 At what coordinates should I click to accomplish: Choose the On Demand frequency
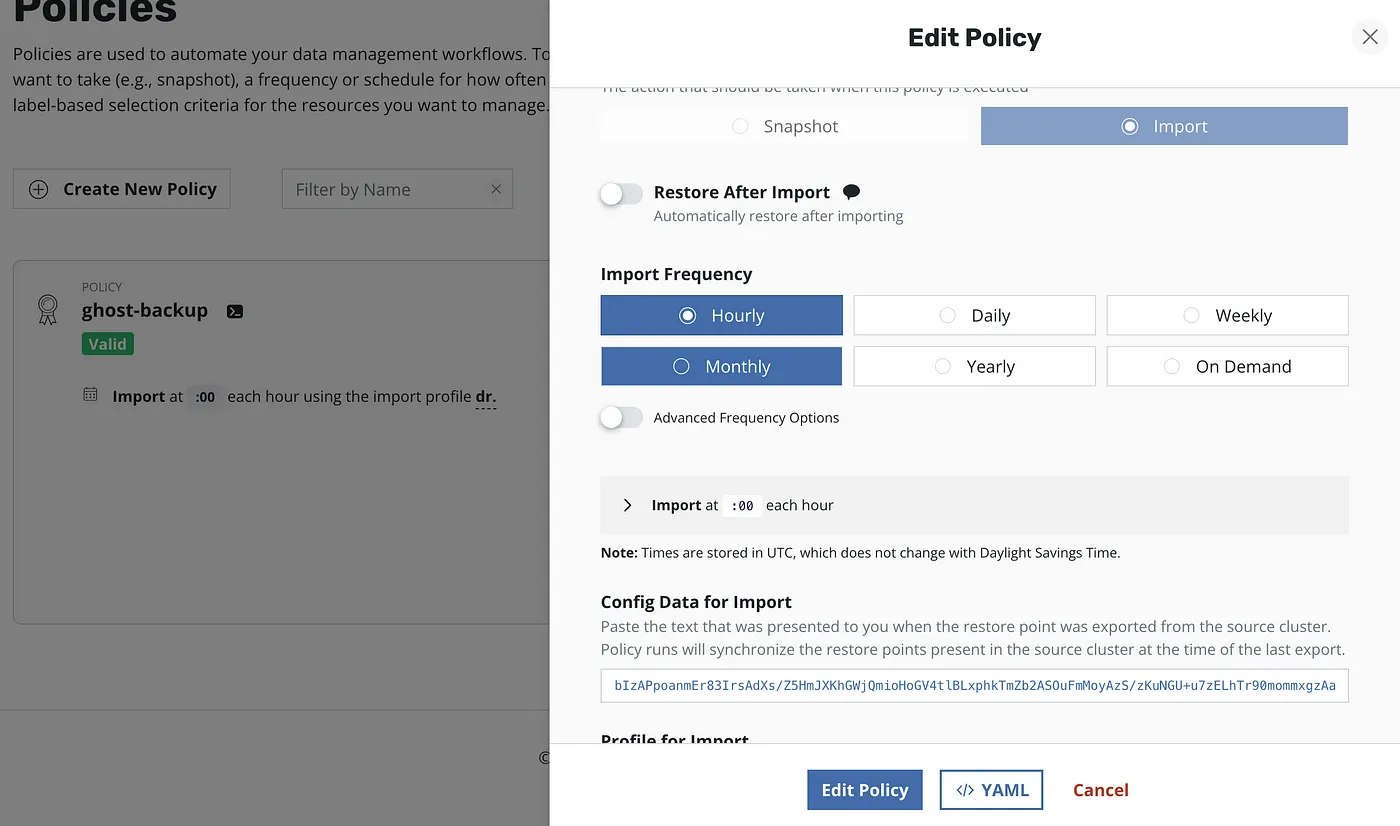(1227, 366)
